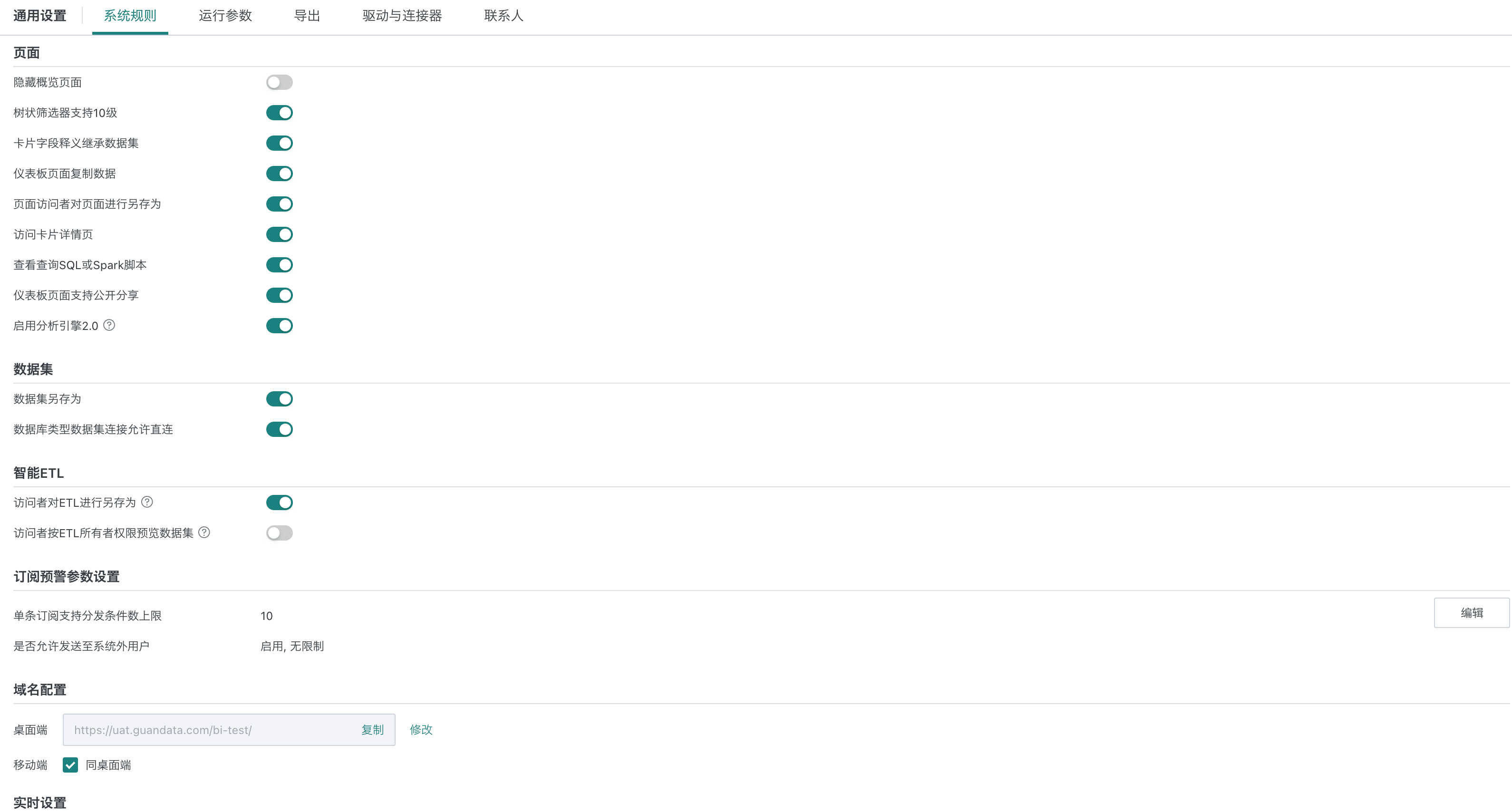
Task: Click the desktop domain URL field
Action: (x=229, y=730)
